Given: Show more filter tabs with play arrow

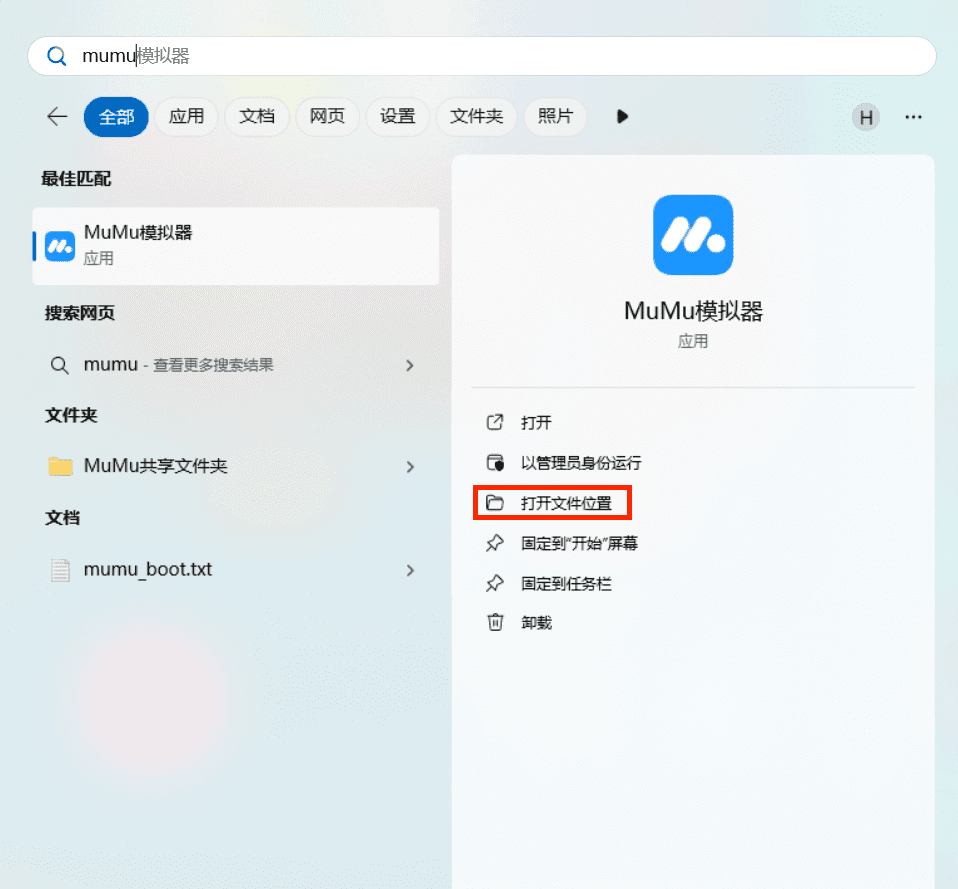Looking at the screenshot, I should tap(622, 117).
